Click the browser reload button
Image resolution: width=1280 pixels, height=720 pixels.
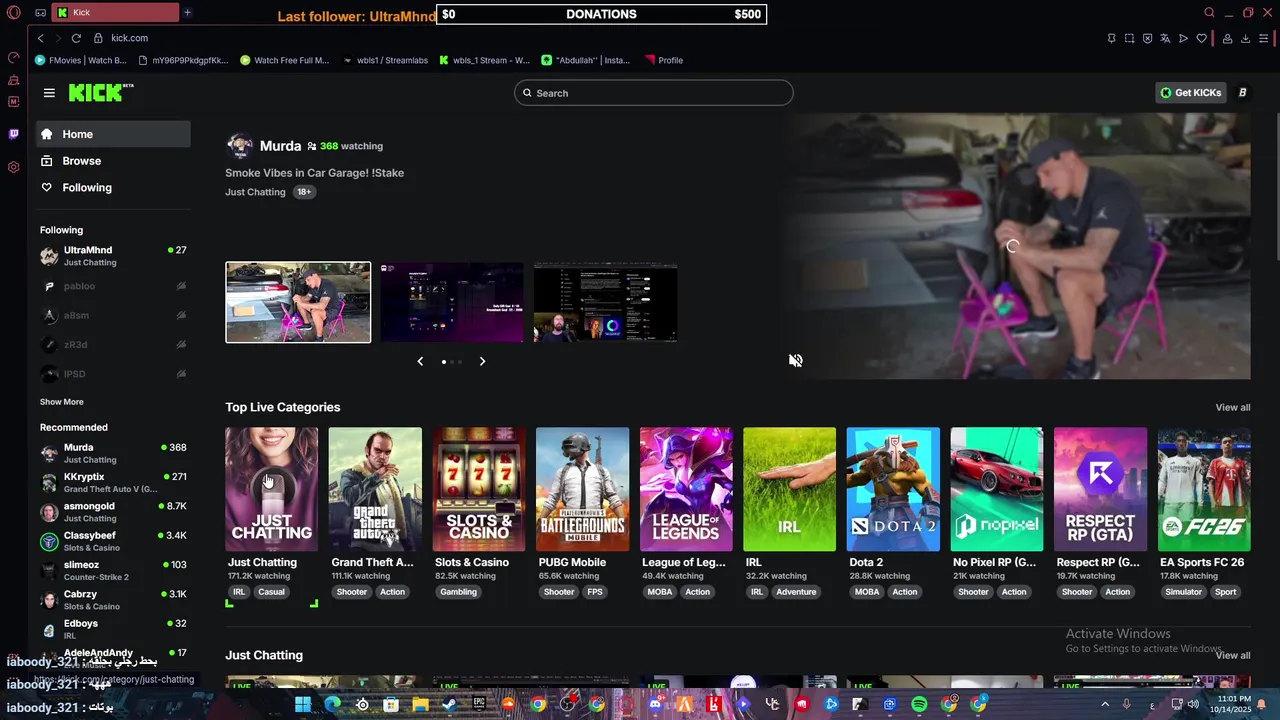coord(76,38)
